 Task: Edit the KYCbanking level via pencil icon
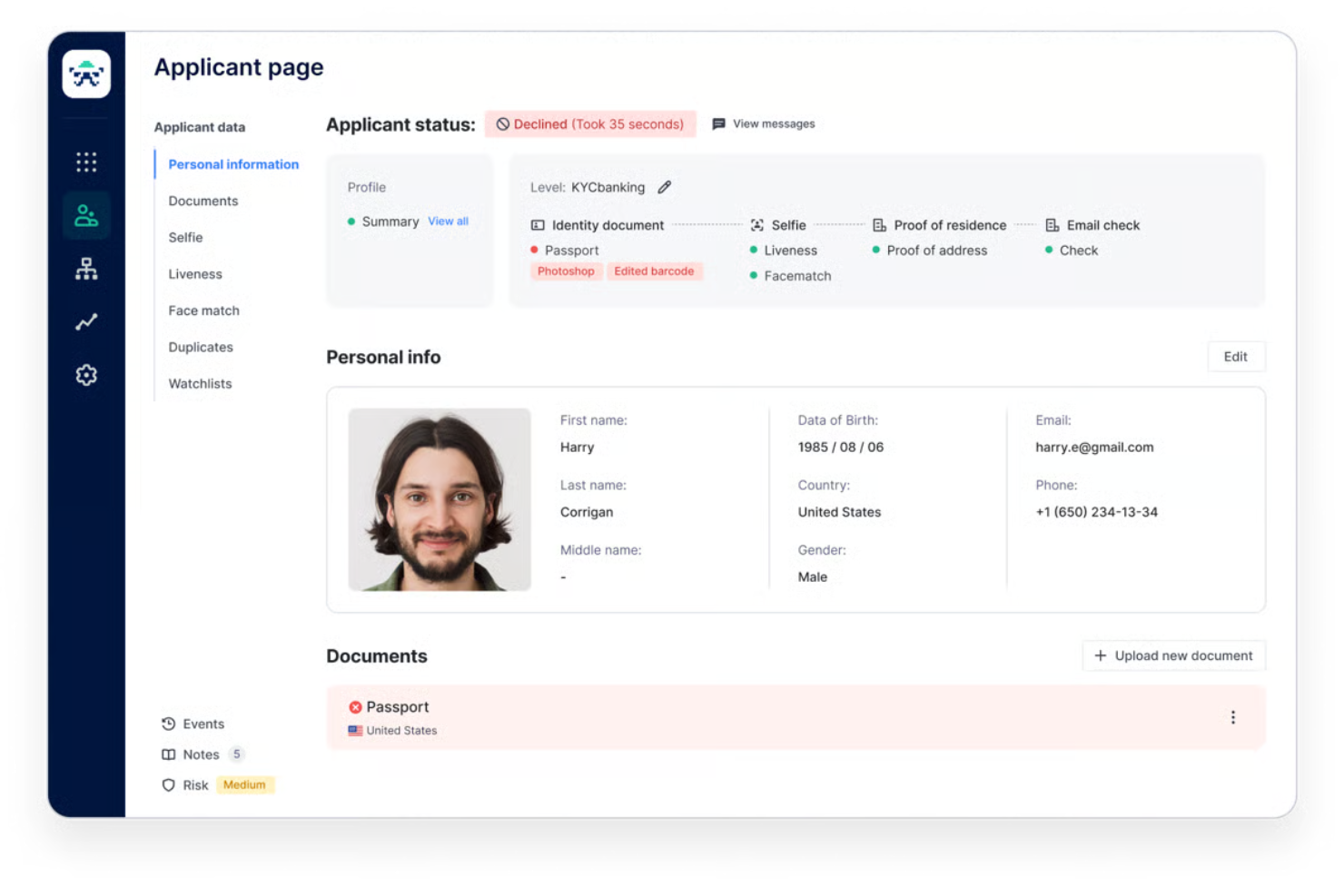(664, 187)
